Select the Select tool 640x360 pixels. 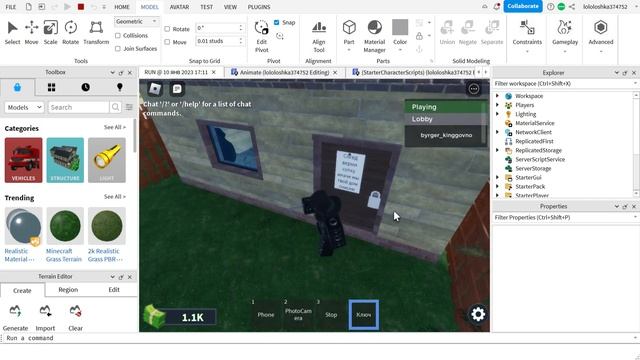(x=12, y=33)
